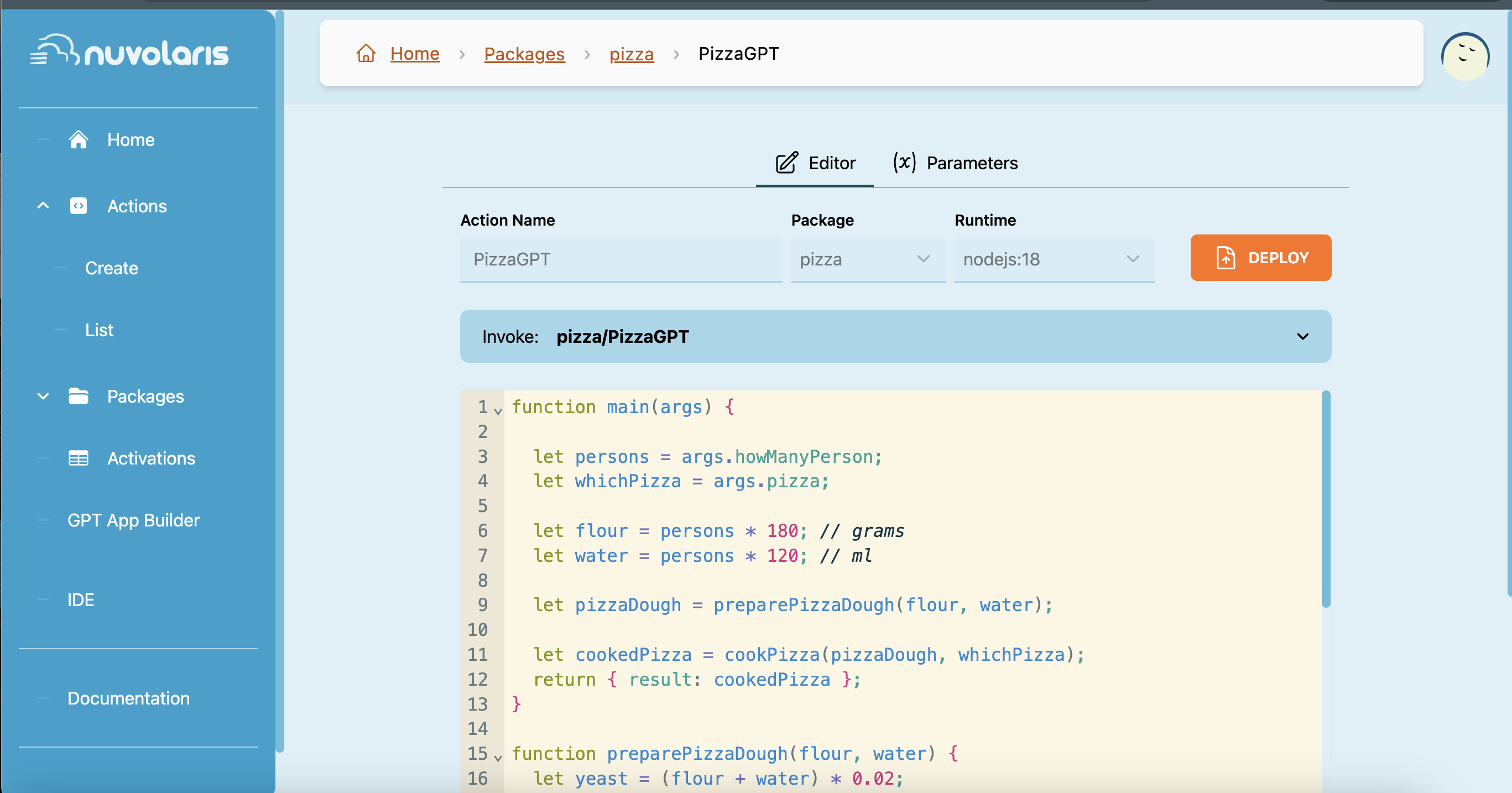Follow the pizza breadcrumb link
This screenshot has width=1512, height=793.
(x=632, y=54)
